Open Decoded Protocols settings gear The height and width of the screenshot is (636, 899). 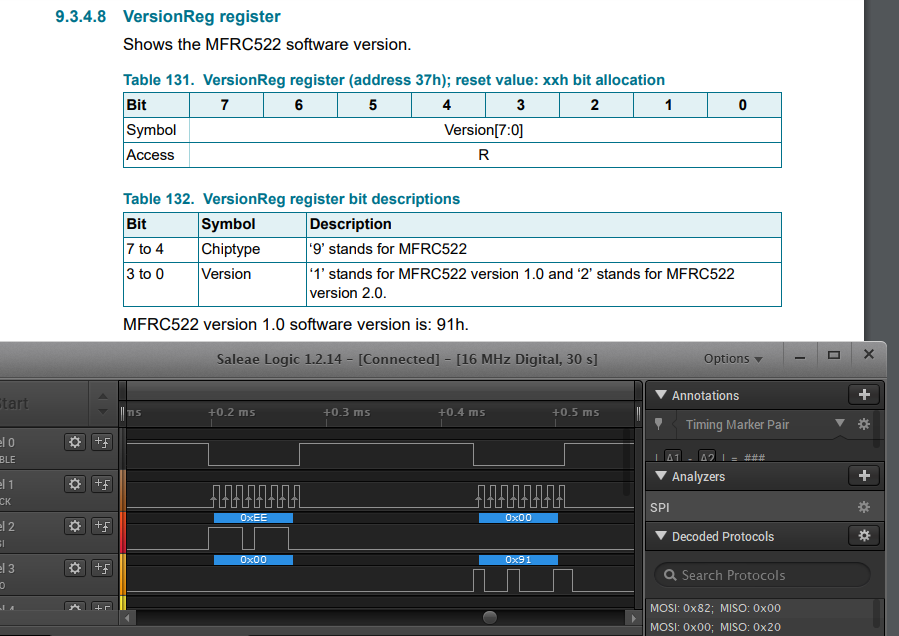(x=864, y=536)
